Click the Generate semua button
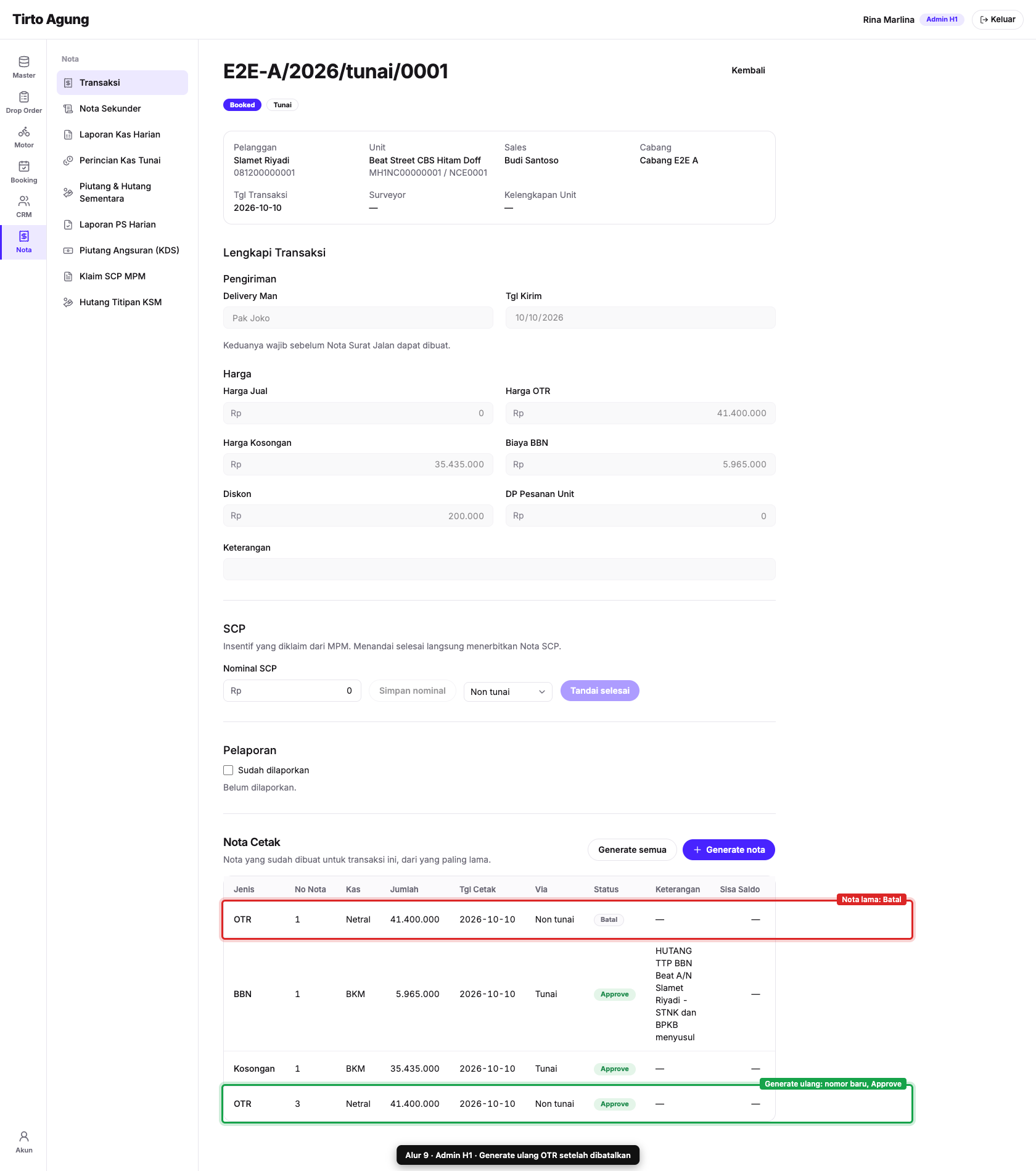 tap(632, 850)
